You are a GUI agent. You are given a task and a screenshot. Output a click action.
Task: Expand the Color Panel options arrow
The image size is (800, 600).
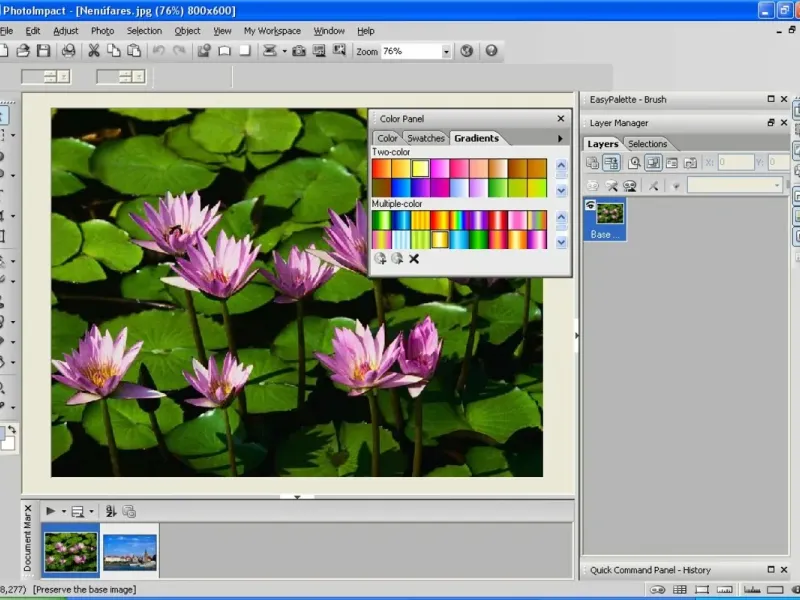tap(560, 138)
